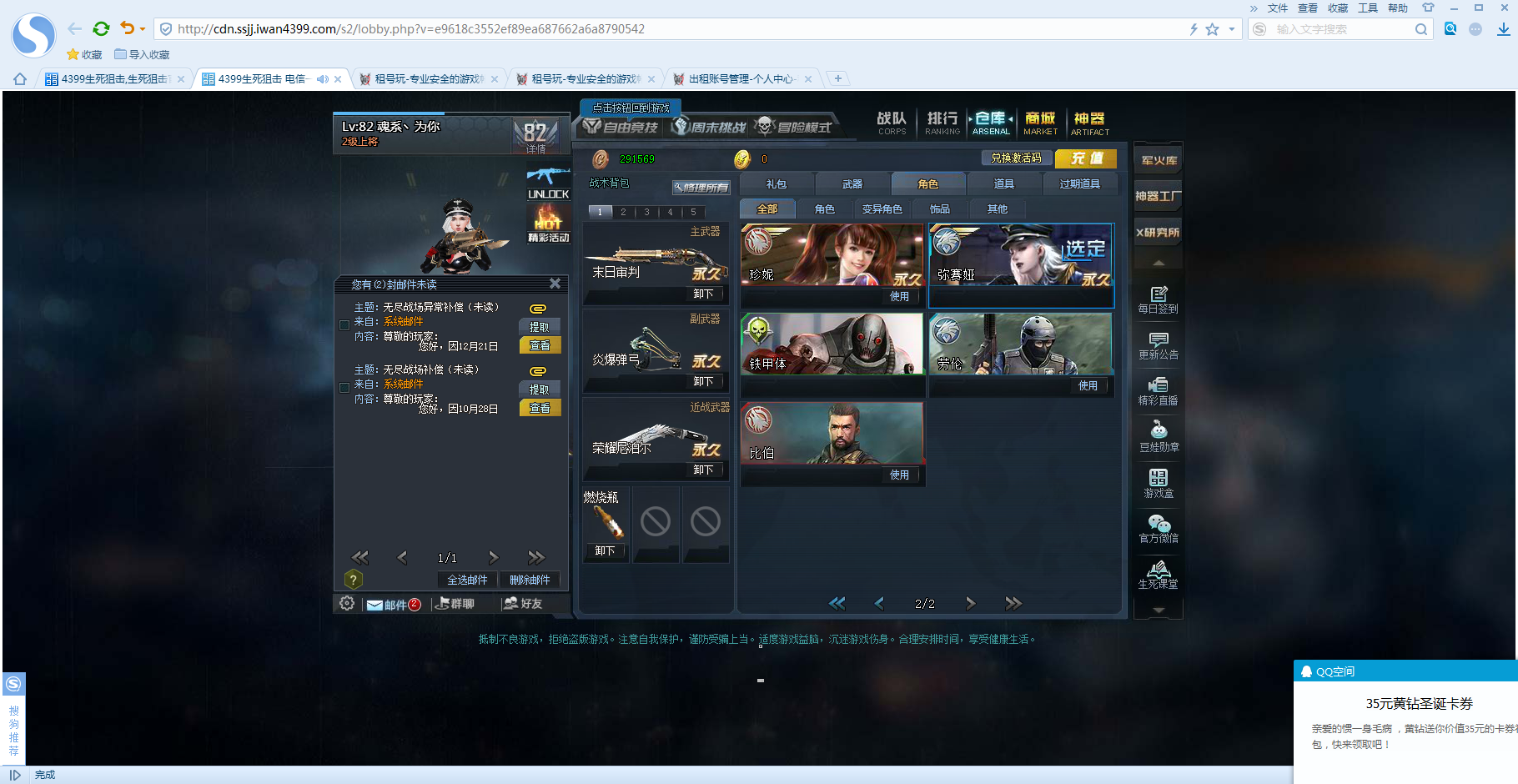Bookmark the page with the star icon
Image resolution: width=1518 pixels, height=784 pixels.
pos(1213,29)
